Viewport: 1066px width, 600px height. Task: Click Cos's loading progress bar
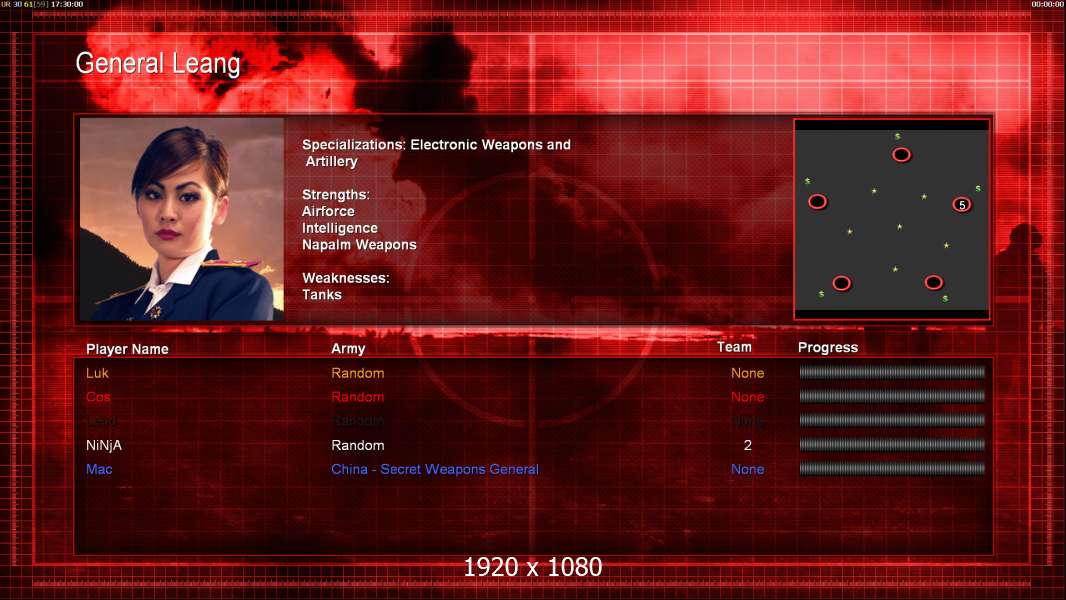(892, 396)
